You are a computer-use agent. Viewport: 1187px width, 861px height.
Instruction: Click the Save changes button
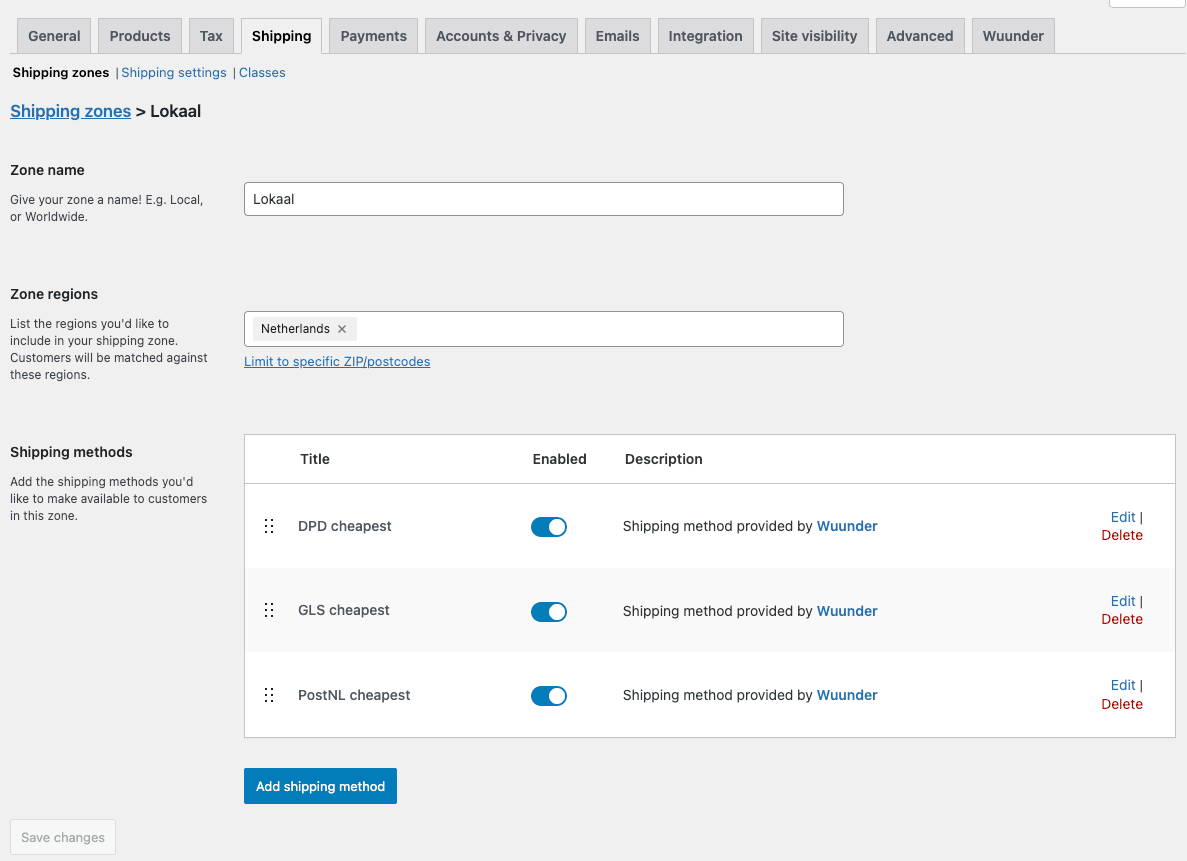click(63, 838)
